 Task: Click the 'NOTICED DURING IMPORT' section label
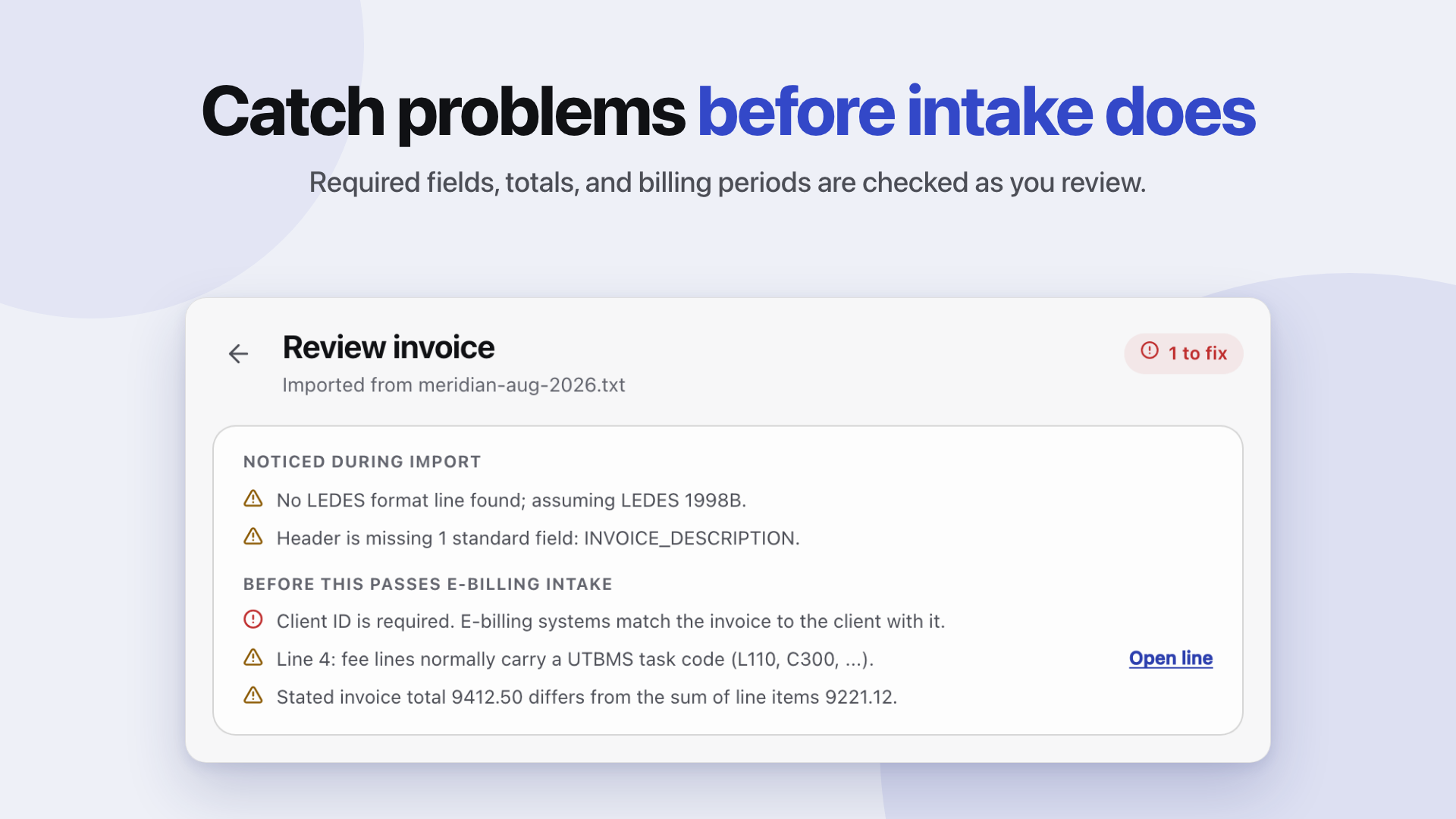362,462
